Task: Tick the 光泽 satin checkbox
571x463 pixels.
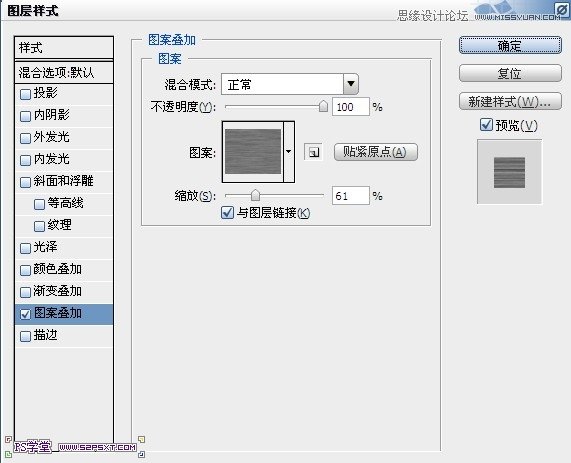Action: pos(25,248)
